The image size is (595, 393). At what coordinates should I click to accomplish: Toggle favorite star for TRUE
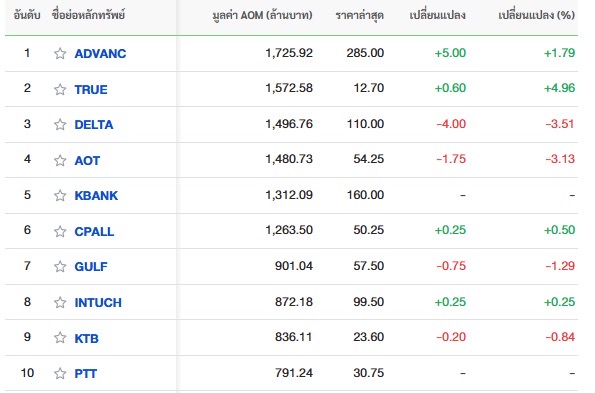coord(60,89)
